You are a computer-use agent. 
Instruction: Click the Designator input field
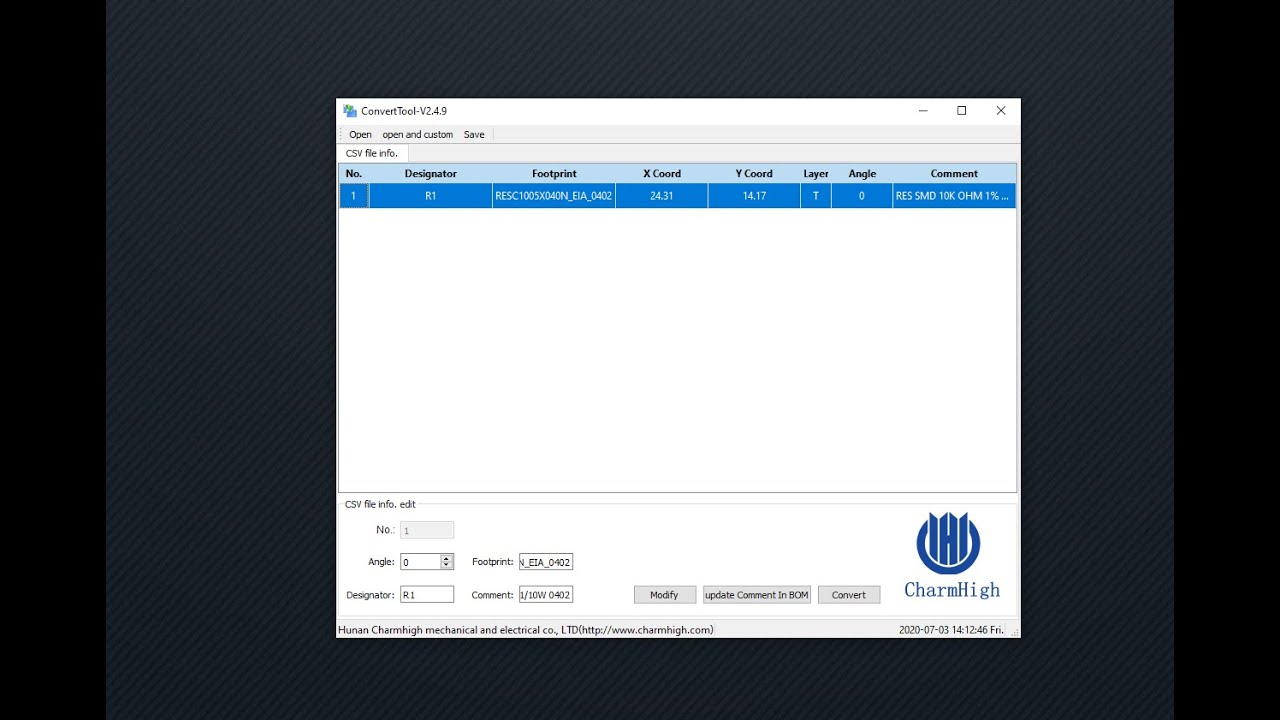(427, 594)
